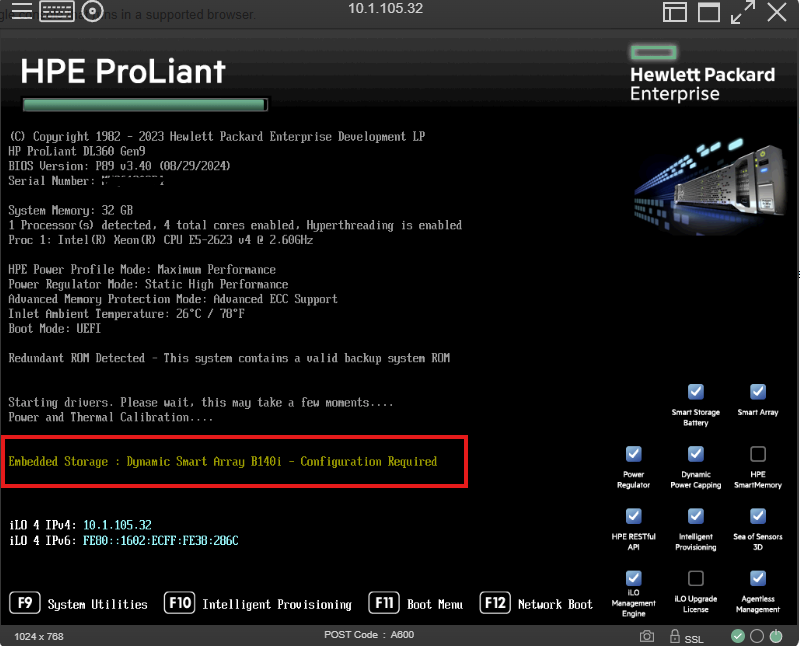Click the BIOS Version P89 v3.40 line
This screenshot has width=800, height=646.
(119, 166)
